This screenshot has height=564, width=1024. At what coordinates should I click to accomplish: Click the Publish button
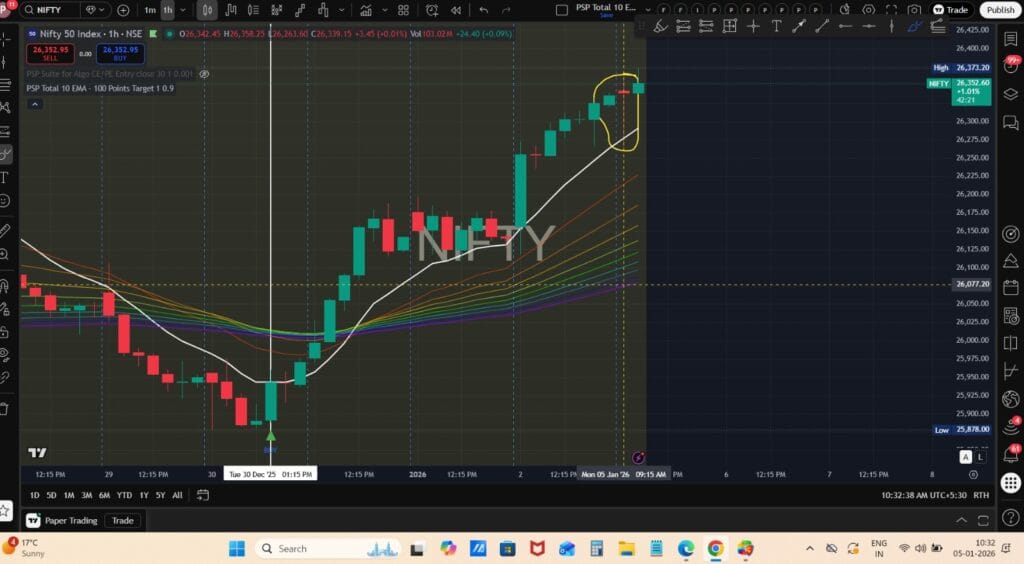pos(1000,10)
